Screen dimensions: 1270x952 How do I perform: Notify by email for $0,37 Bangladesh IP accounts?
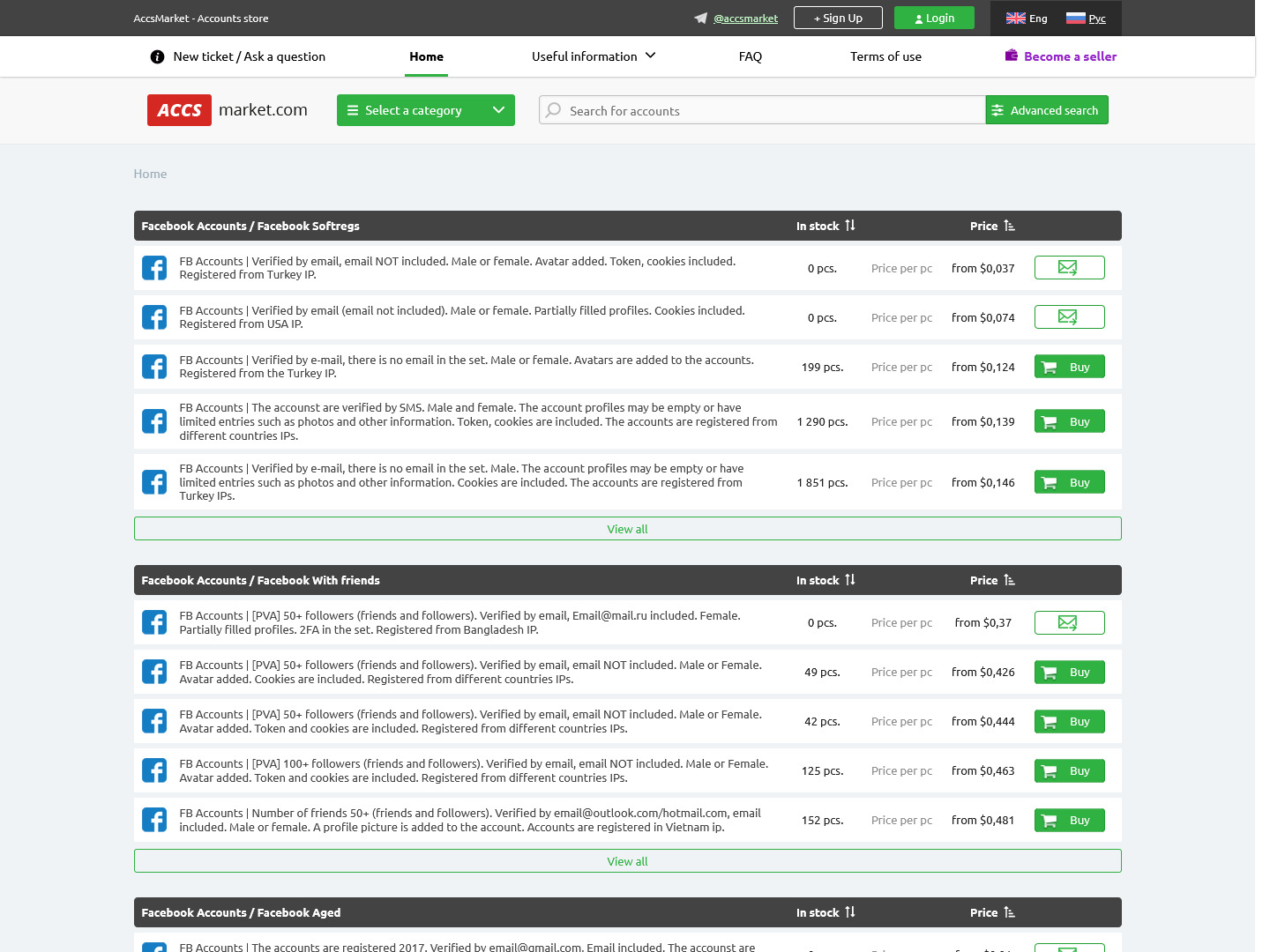click(x=1069, y=622)
